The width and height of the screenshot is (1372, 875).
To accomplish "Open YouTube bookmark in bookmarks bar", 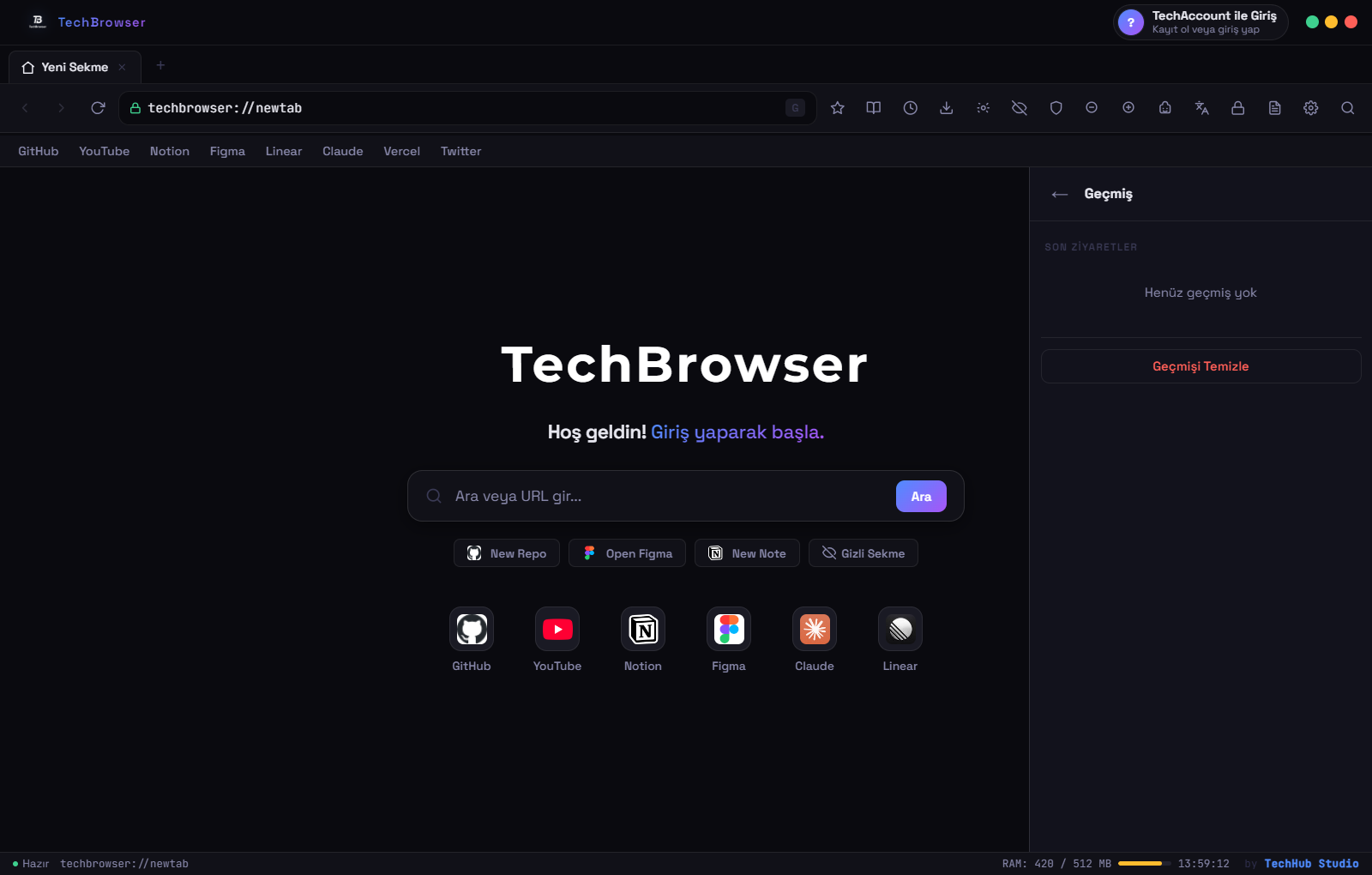I will click(x=105, y=151).
